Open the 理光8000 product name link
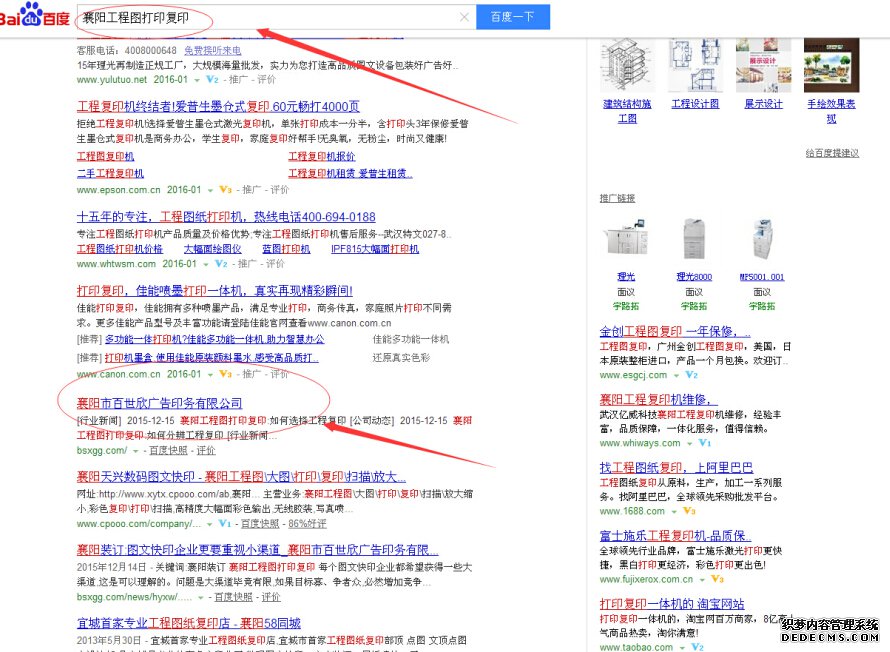The width and height of the screenshot is (890, 652). [694, 277]
